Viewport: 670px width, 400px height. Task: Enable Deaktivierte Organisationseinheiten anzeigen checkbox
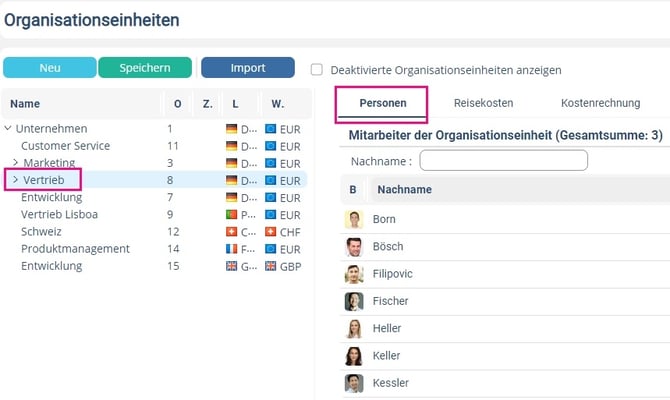pos(317,70)
